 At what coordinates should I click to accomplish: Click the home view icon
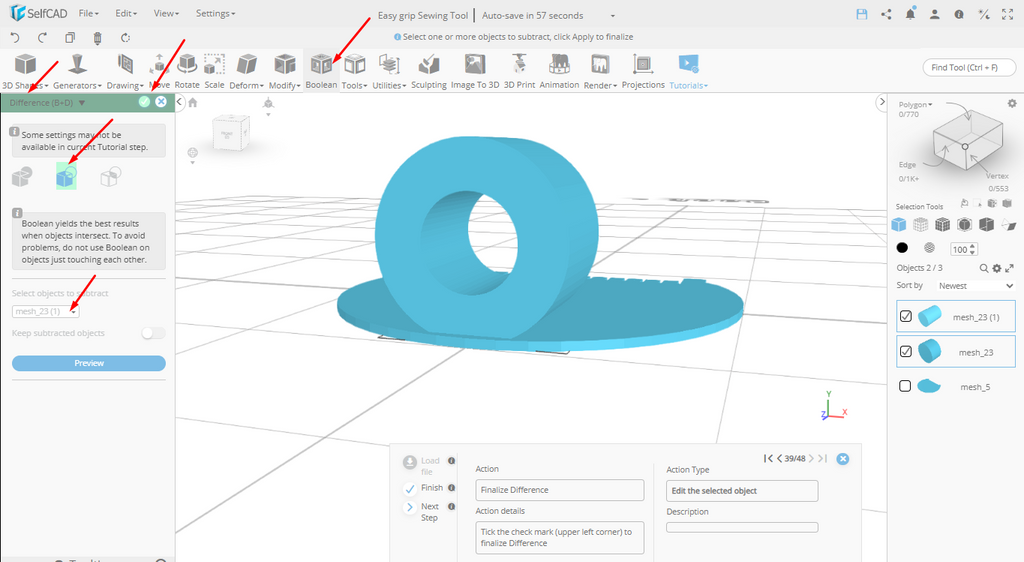point(193,102)
